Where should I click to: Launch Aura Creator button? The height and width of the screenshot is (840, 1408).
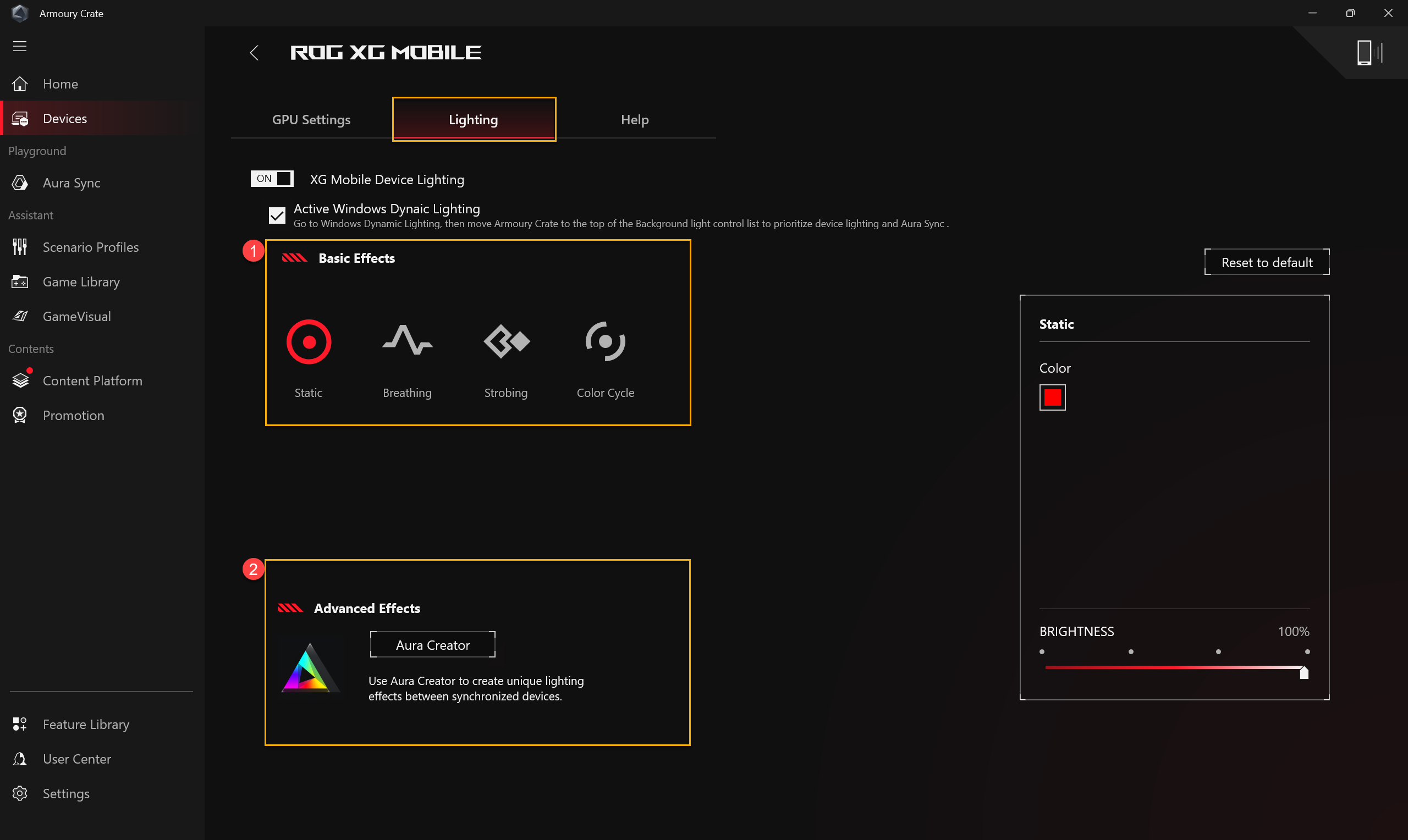[432, 645]
